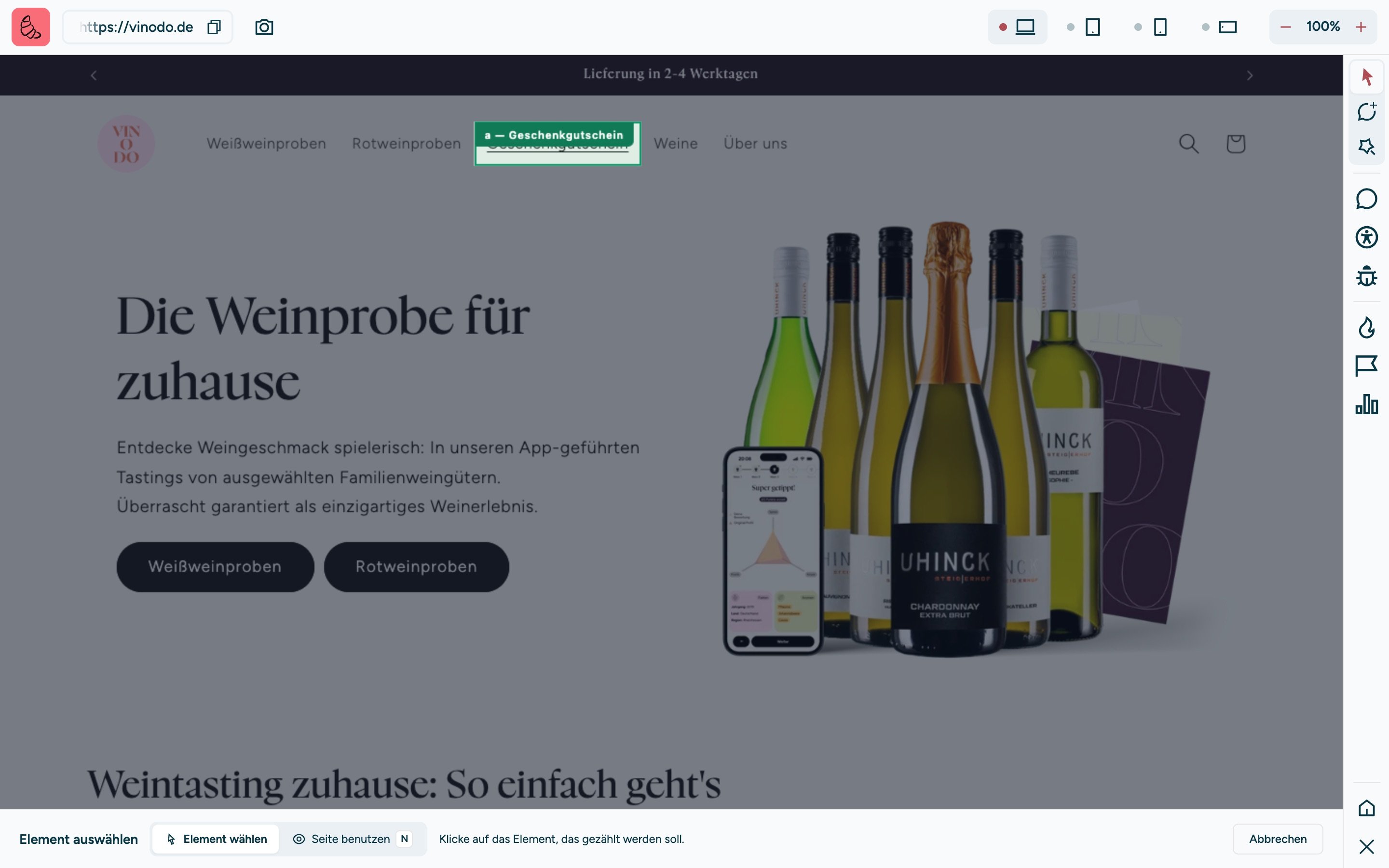
Task: Select Seite benutzen mode
Action: (353, 839)
